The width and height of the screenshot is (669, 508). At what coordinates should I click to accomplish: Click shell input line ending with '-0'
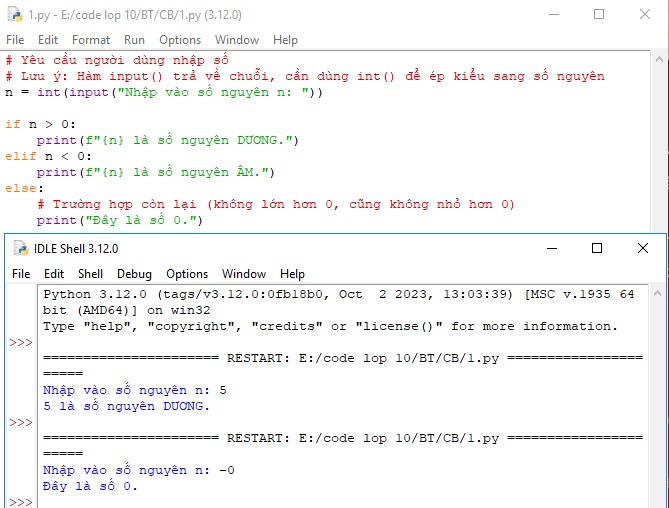[139, 470]
